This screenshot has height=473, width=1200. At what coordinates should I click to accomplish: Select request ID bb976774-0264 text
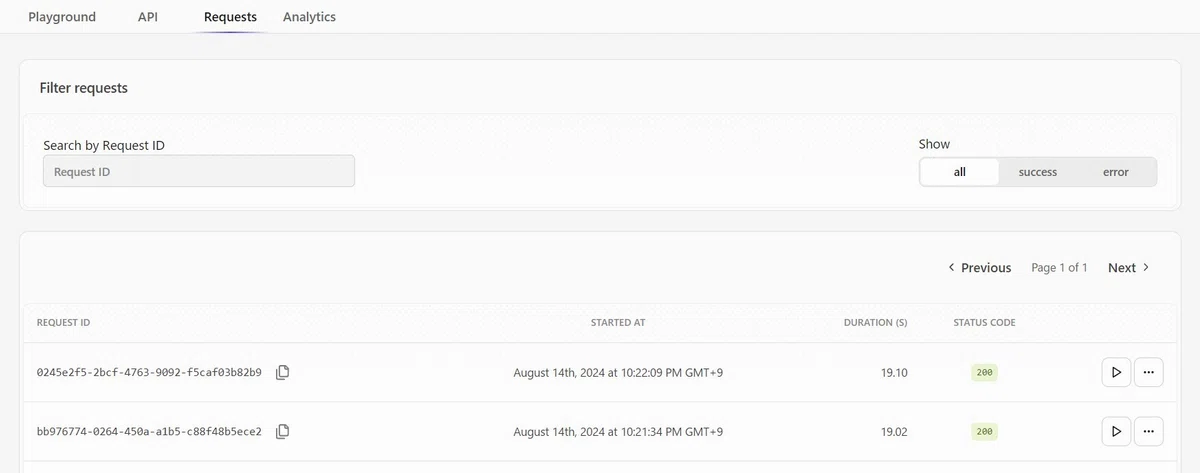[x=149, y=432]
